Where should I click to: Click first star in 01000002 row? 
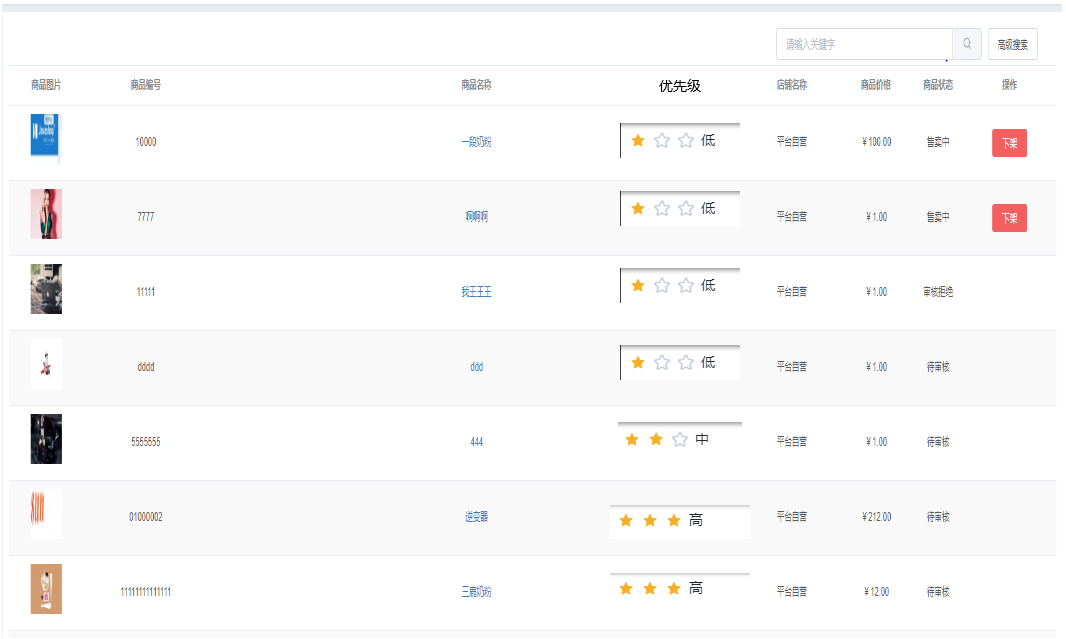click(x=626, y=521)
